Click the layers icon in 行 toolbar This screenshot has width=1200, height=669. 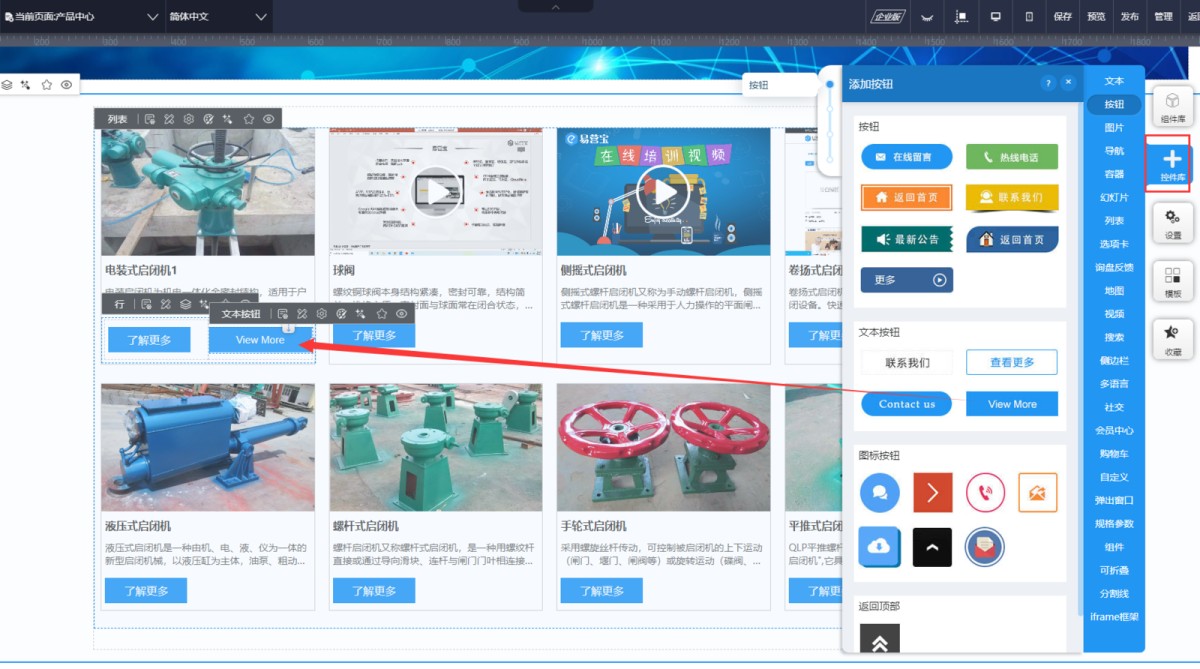tap(185, 304)
